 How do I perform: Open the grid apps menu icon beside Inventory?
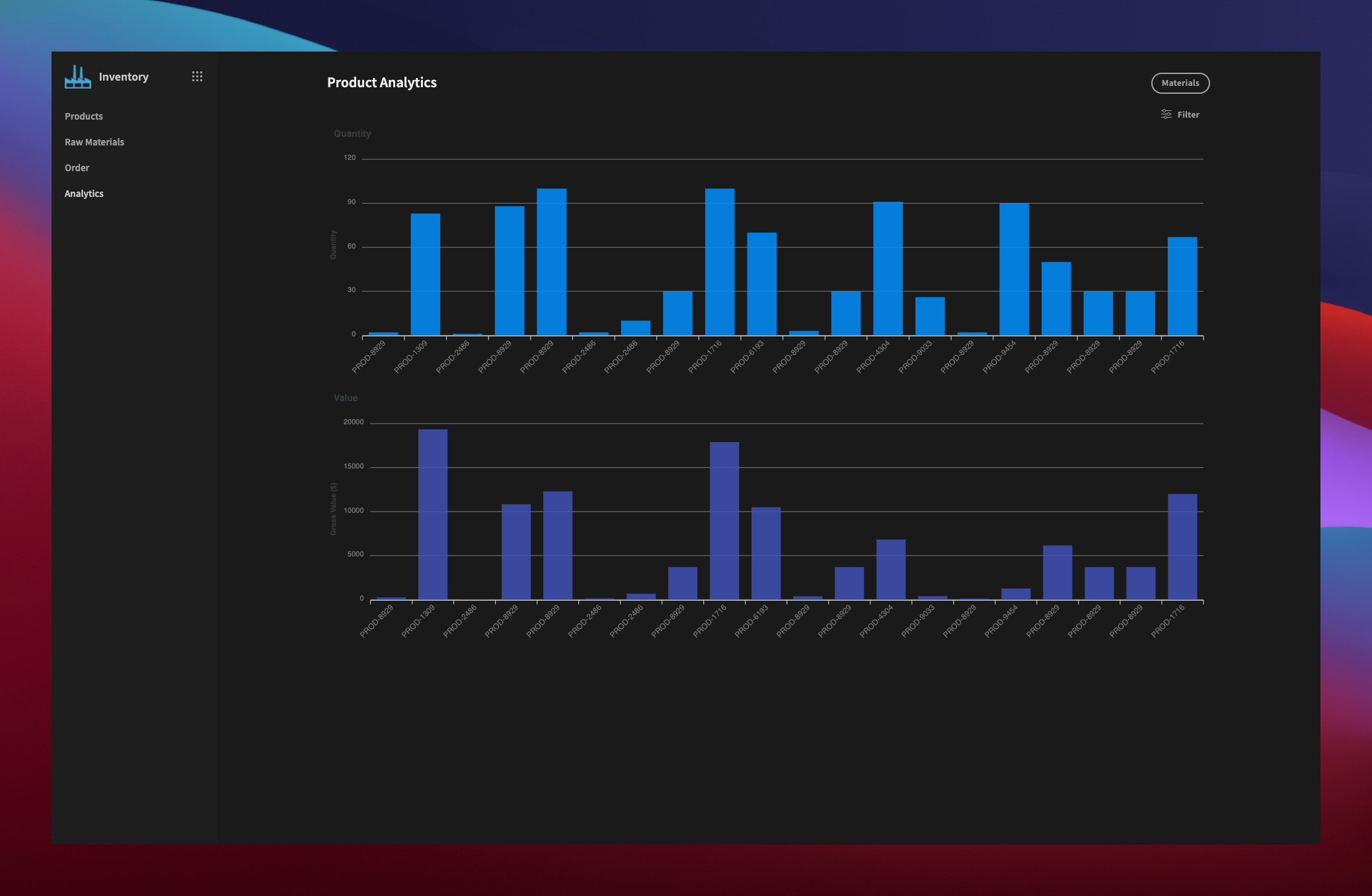pos(197,77)
